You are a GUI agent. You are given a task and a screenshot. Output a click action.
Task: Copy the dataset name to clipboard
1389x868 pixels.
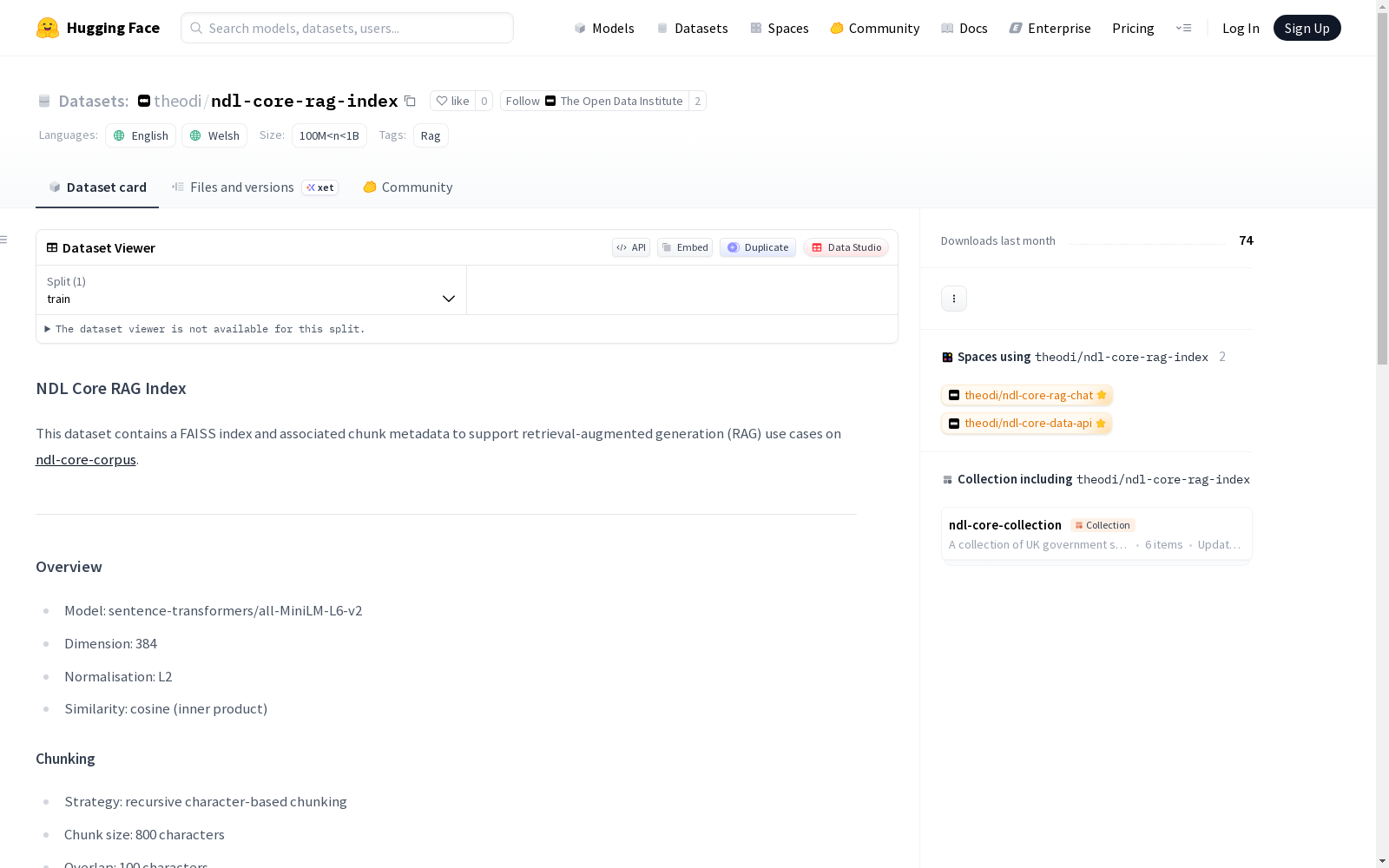coord(410,101)
